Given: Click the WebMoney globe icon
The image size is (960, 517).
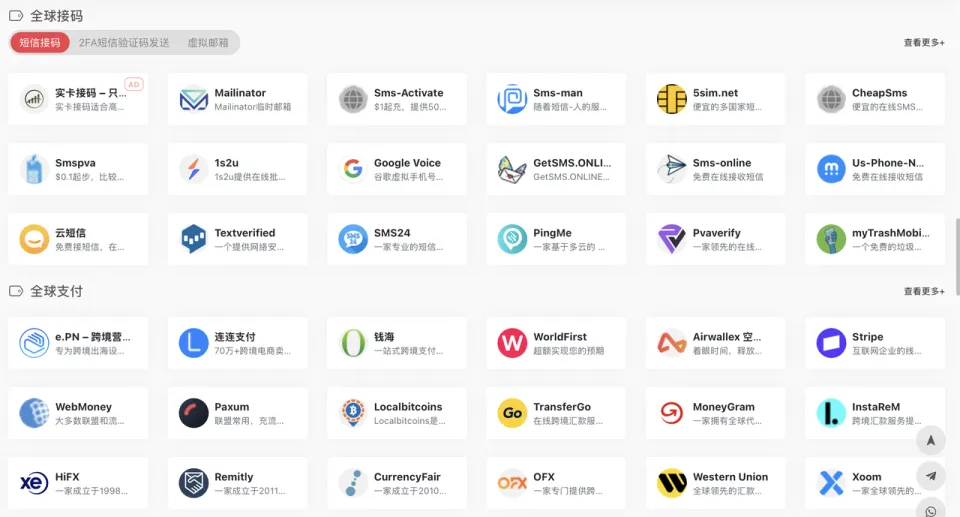Looking at the screenshot, I should pyautogui.click(x=34, y=413).
